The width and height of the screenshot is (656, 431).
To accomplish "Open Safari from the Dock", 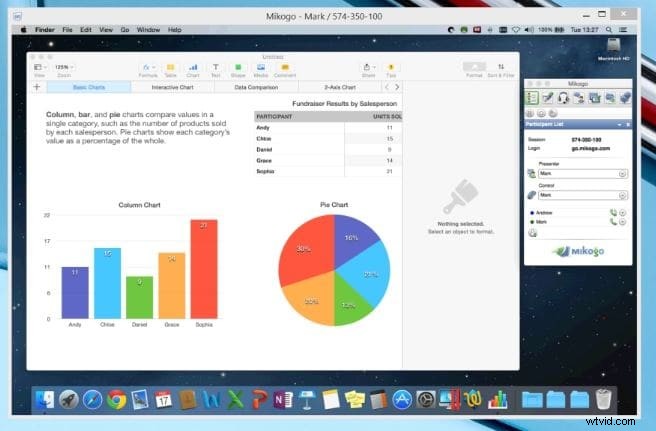I will [92, 400].
